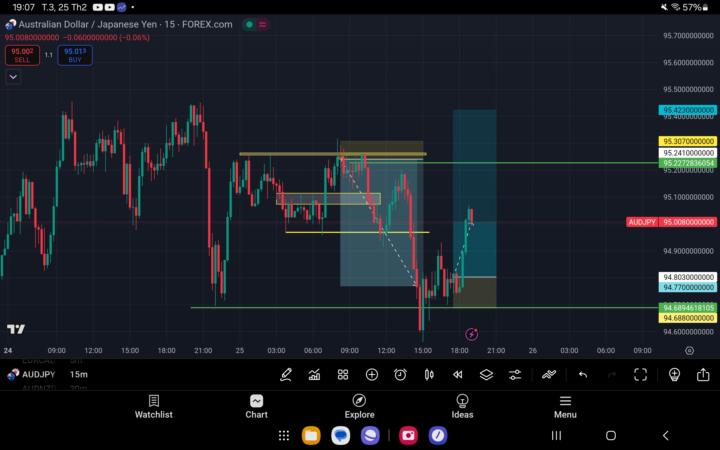Screen dimensions: 720x450
Task: Tap the plus-circle compare symbol icon
Action: [372, 375]
